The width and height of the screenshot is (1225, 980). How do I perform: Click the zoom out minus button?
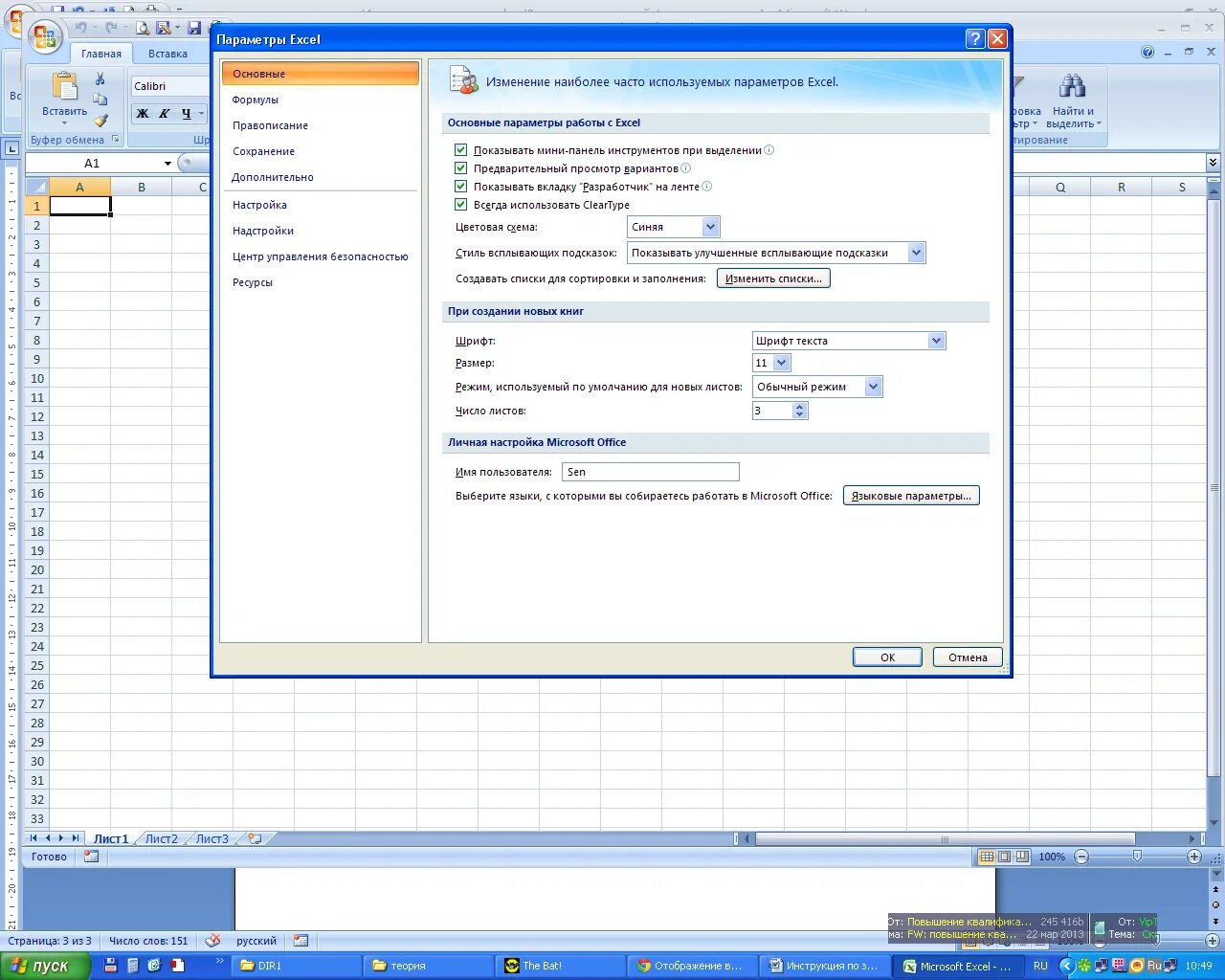pyautogui.click(x=1081, y=857)
